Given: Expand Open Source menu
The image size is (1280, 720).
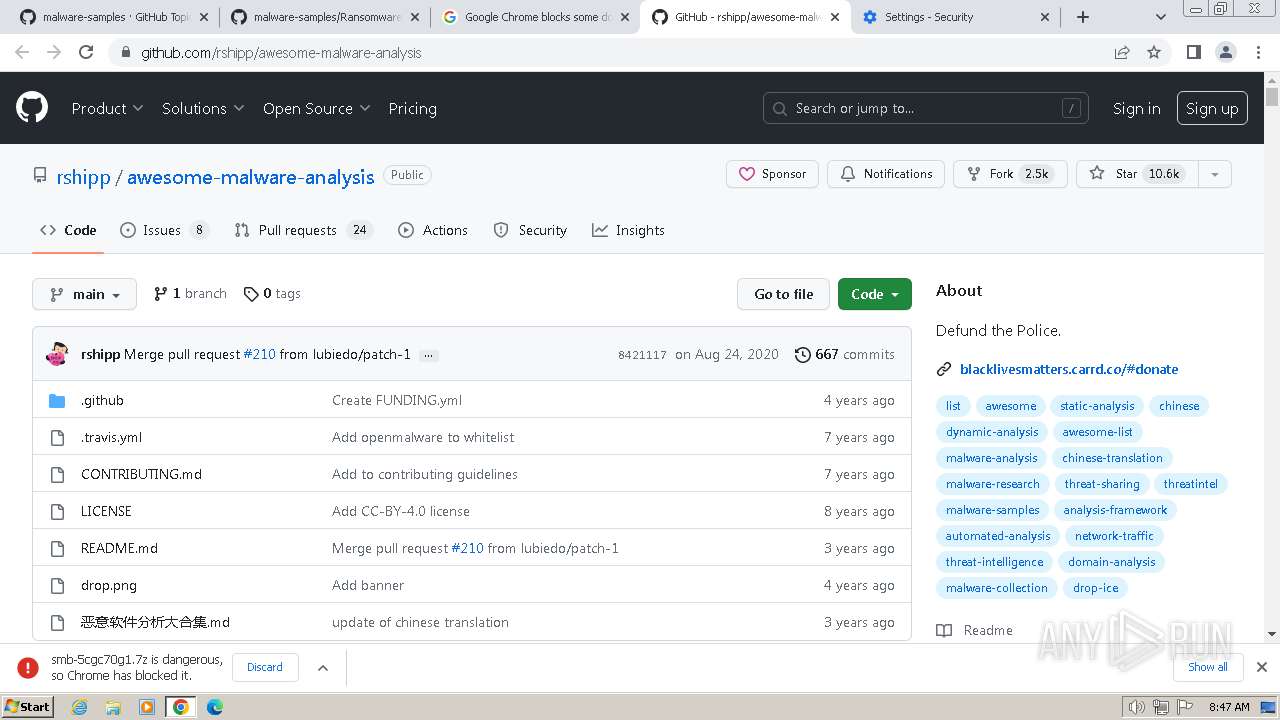Looking at the screenshot, I should tap(316, 108).
